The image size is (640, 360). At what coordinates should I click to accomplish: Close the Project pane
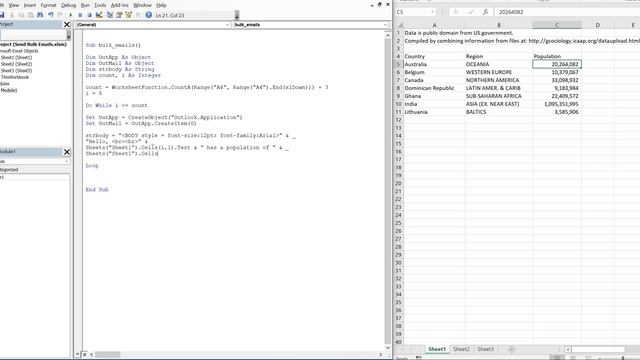67,24
